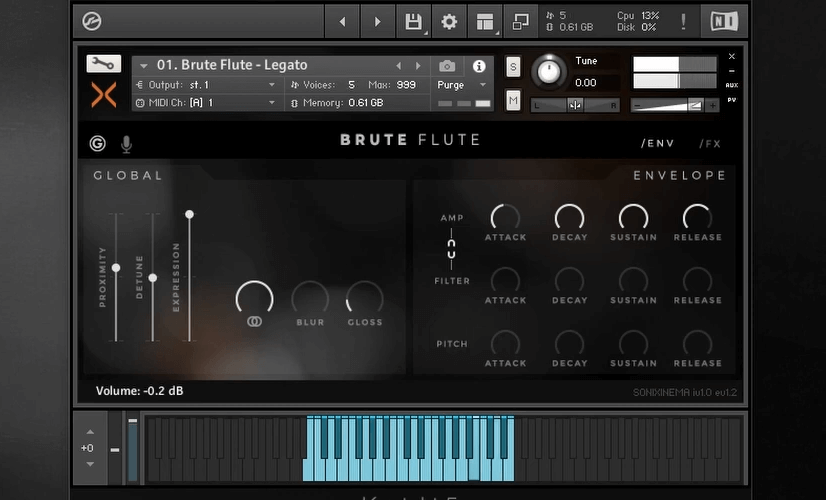Screen dimensions: 826x500
Task: Switch to the /FX tab
Action: pos(710,143)
